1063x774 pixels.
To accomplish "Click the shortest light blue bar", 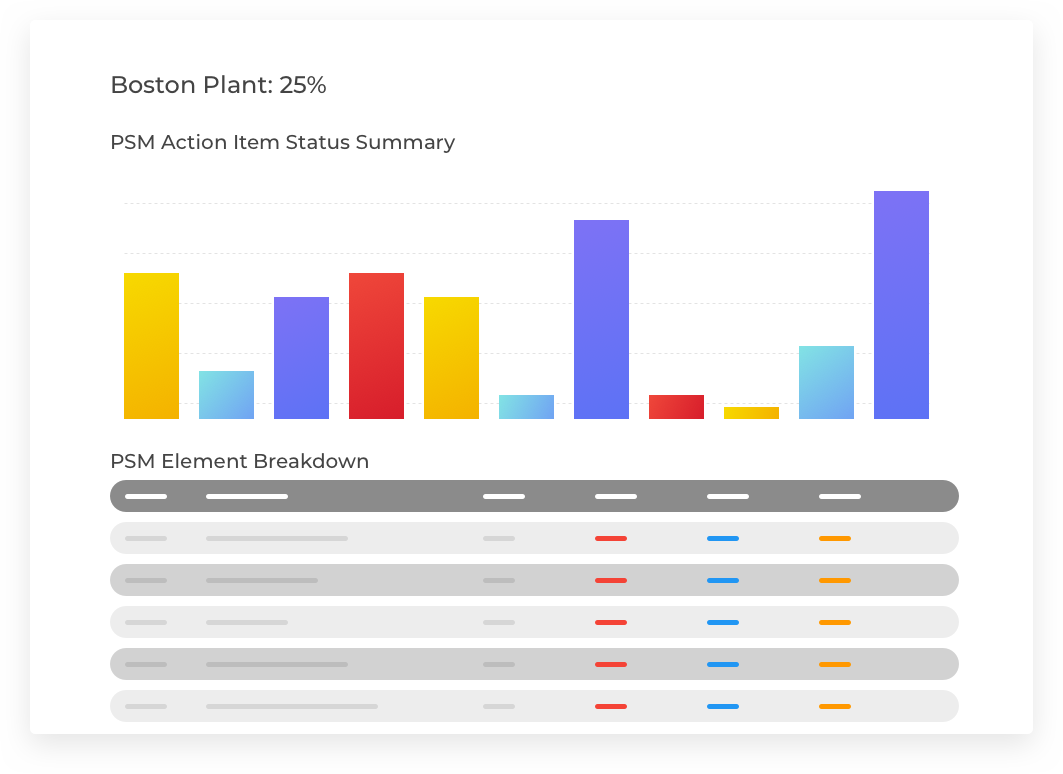I will coord(526,407).
